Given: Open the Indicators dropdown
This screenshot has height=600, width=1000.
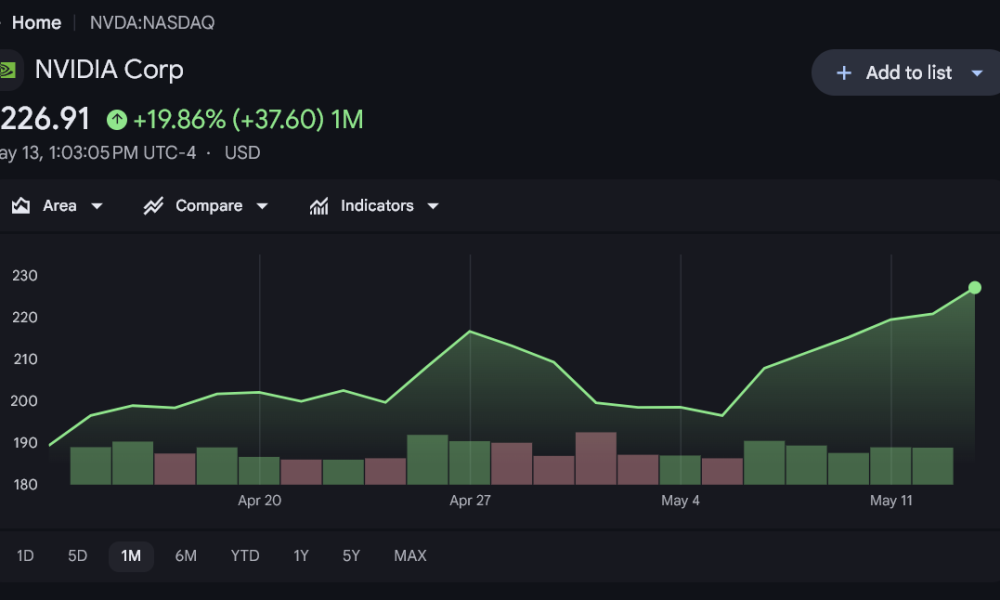Looking at the screenshot, I should 433,206.
